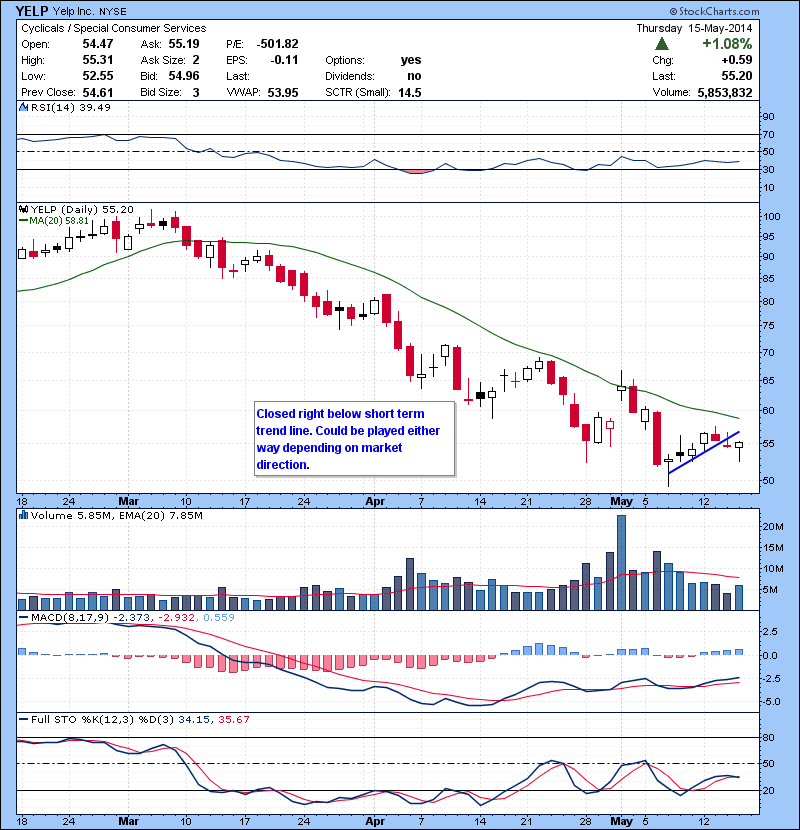Click the VWAP value 53.95

[x=283, y=92]
